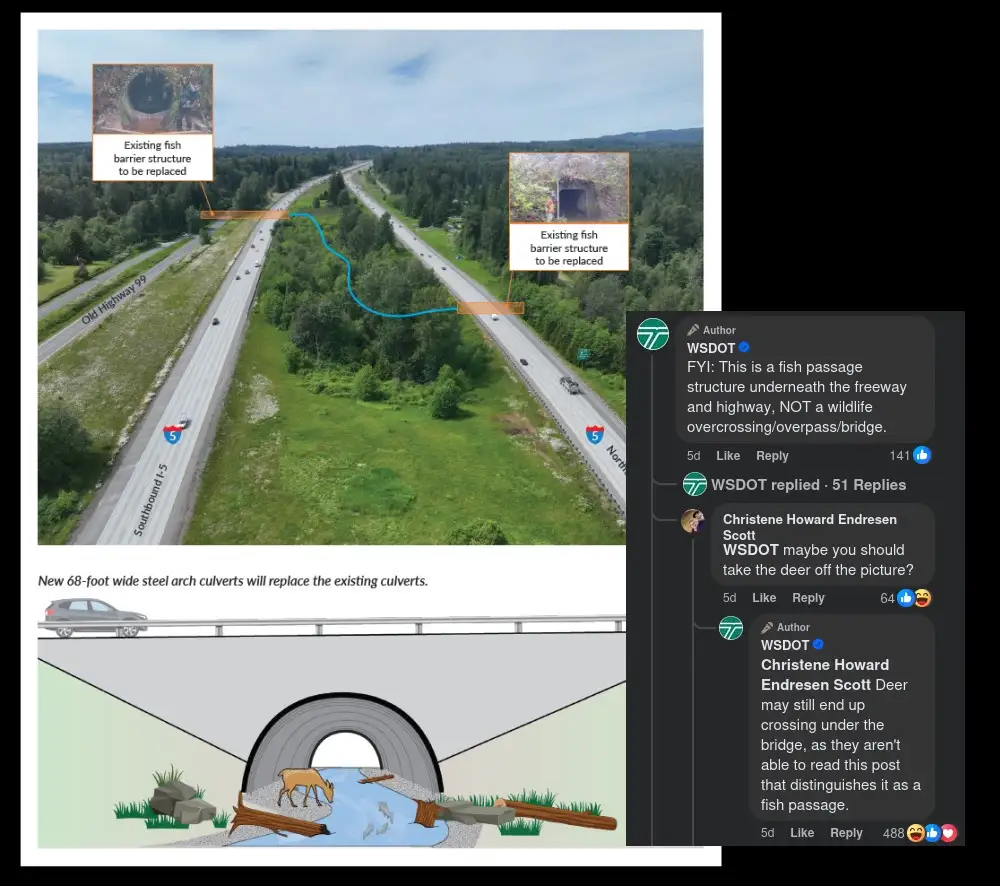Like Christene's deer comment
Screen dimensions: 1000x886
tap(763, 598)
